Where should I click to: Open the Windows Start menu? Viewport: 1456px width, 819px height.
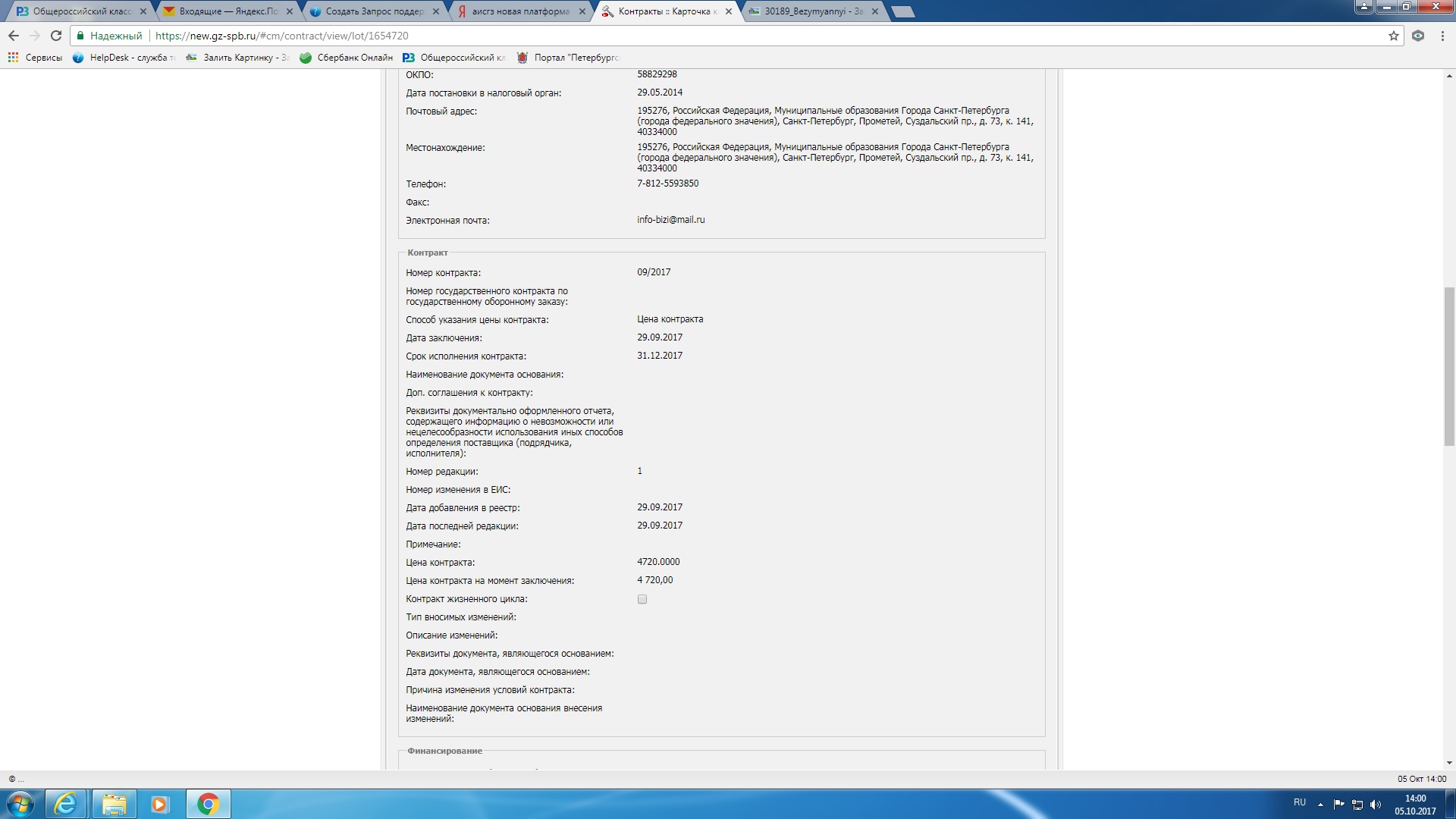tap(20, 804)
